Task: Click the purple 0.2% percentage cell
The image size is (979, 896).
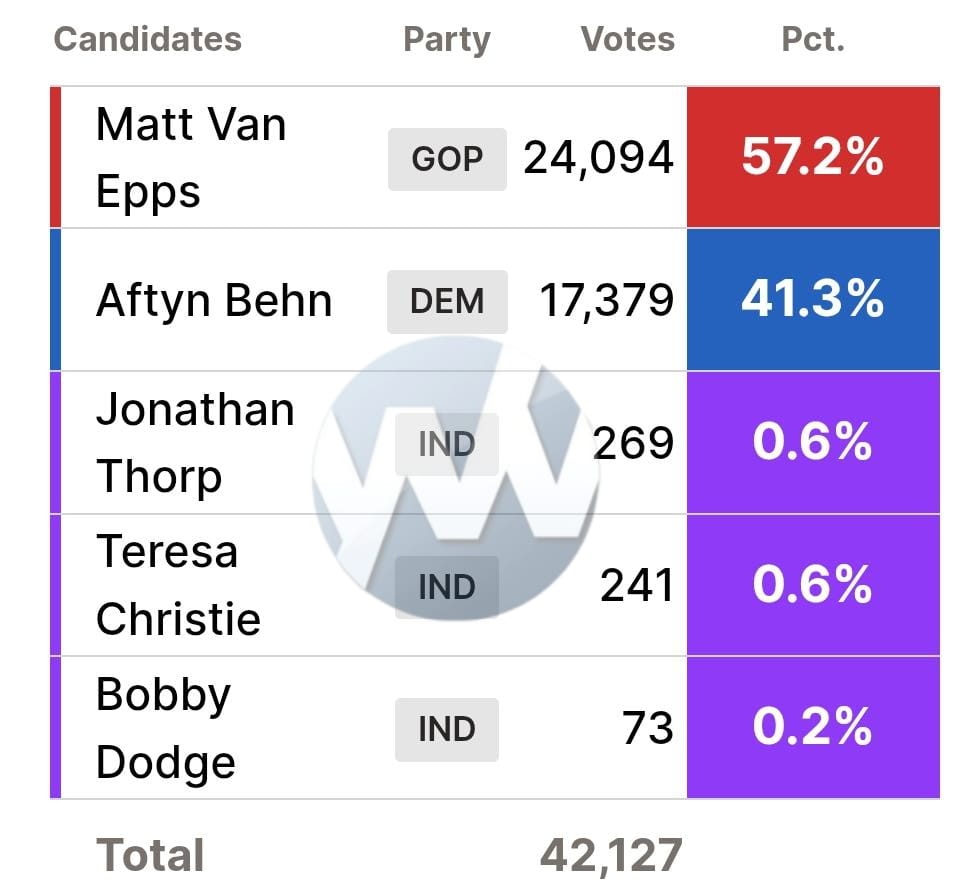Action: 813,728
